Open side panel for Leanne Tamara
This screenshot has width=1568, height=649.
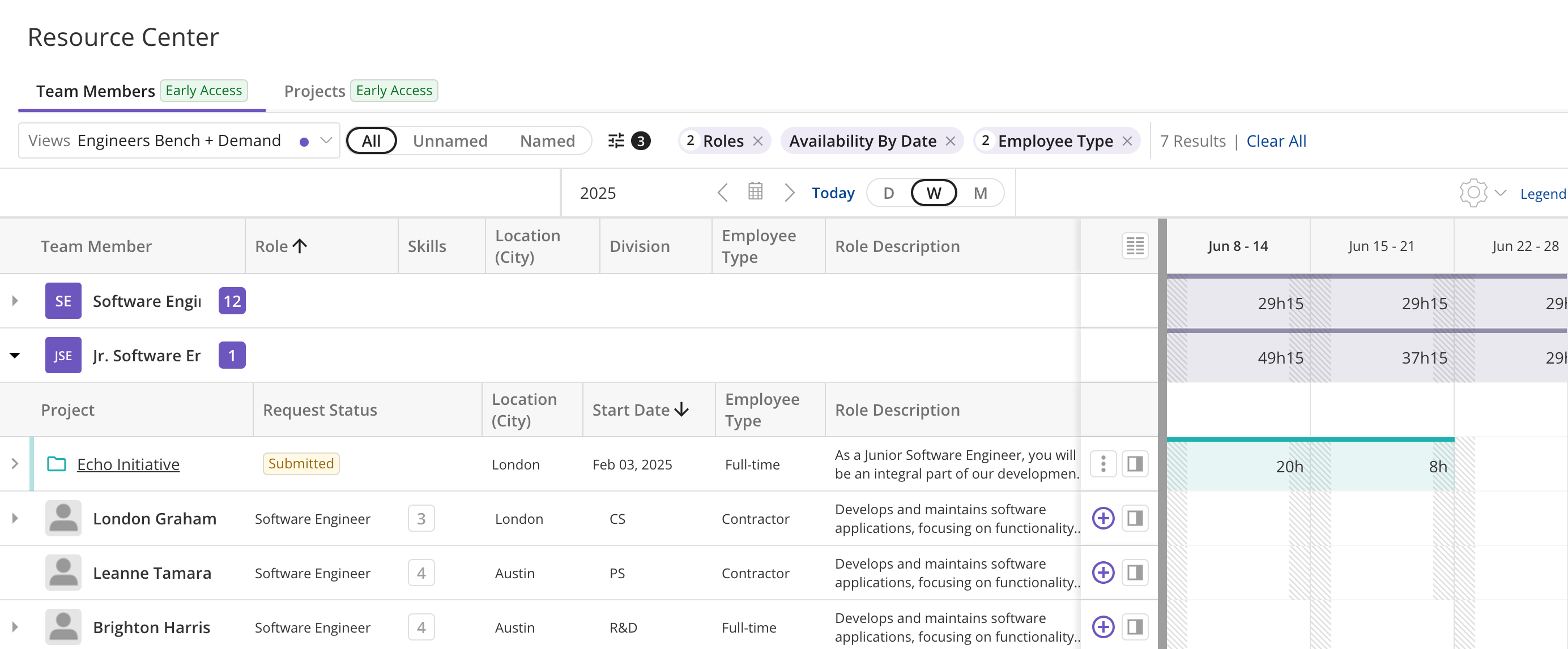(x=1135, y=573)
